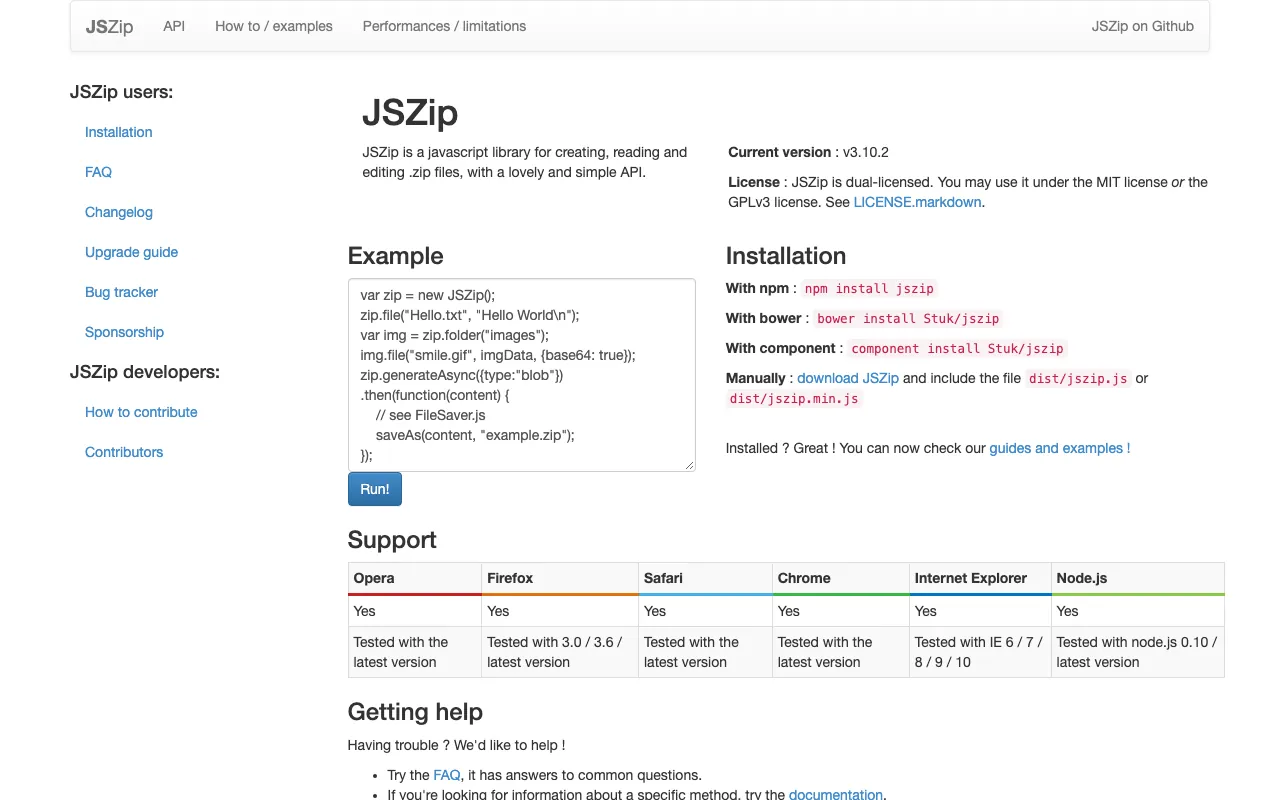Click the Safari column header
Screen dimensions: 1280x800
coord(706,578)
